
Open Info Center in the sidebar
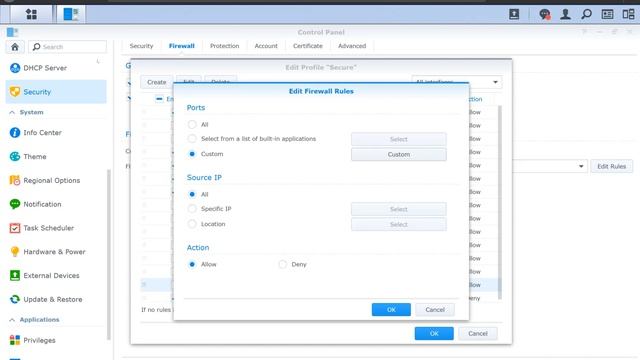pos(56,133)
